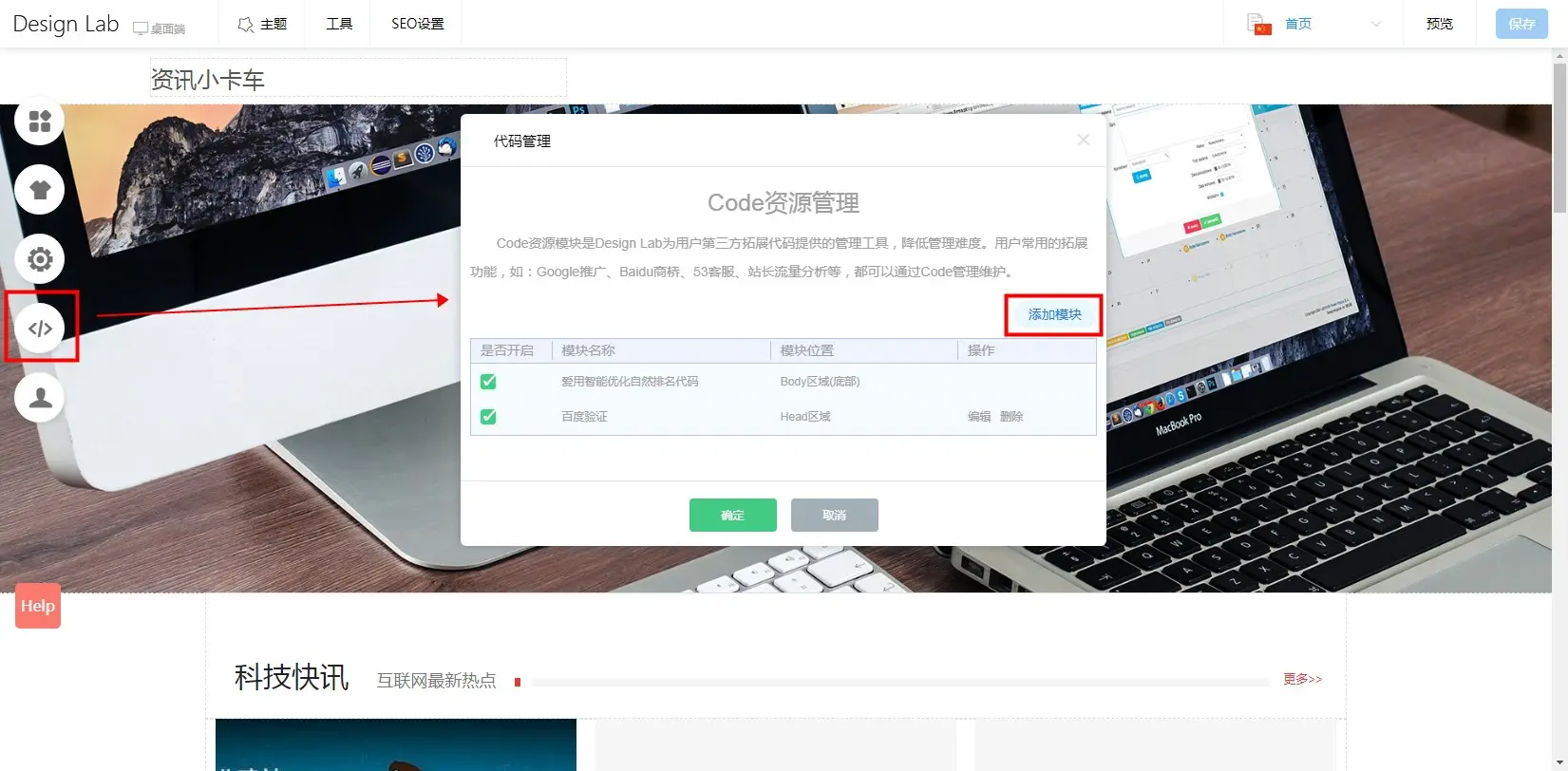Open the 工具 menu
Screen dimensions: 1568x771
(339, 24)
